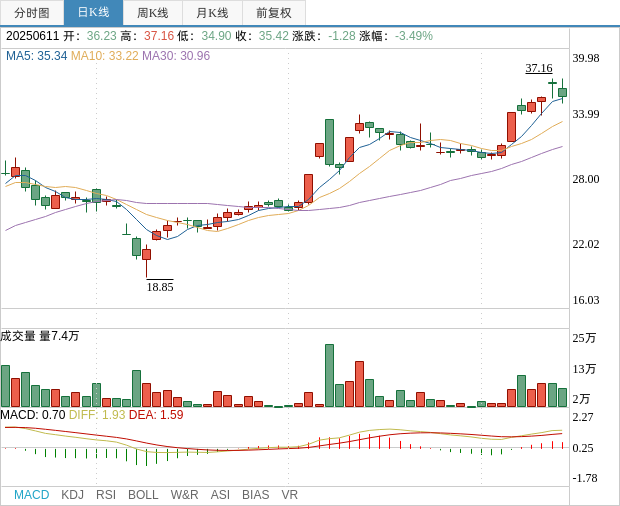The height and width of the screenshot is (506, 620).
Task: Click the low price 34.90 value
Action: click(216, 36)
